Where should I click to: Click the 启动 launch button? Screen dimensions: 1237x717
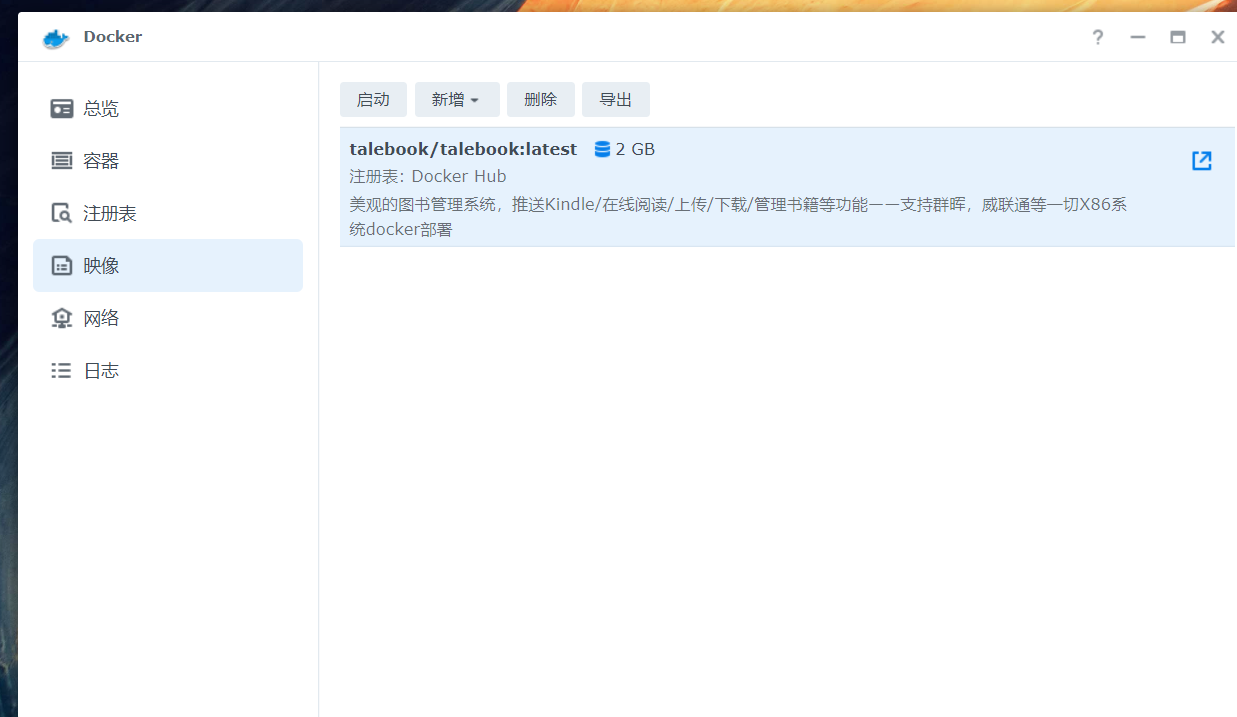[x=373, y=99]
